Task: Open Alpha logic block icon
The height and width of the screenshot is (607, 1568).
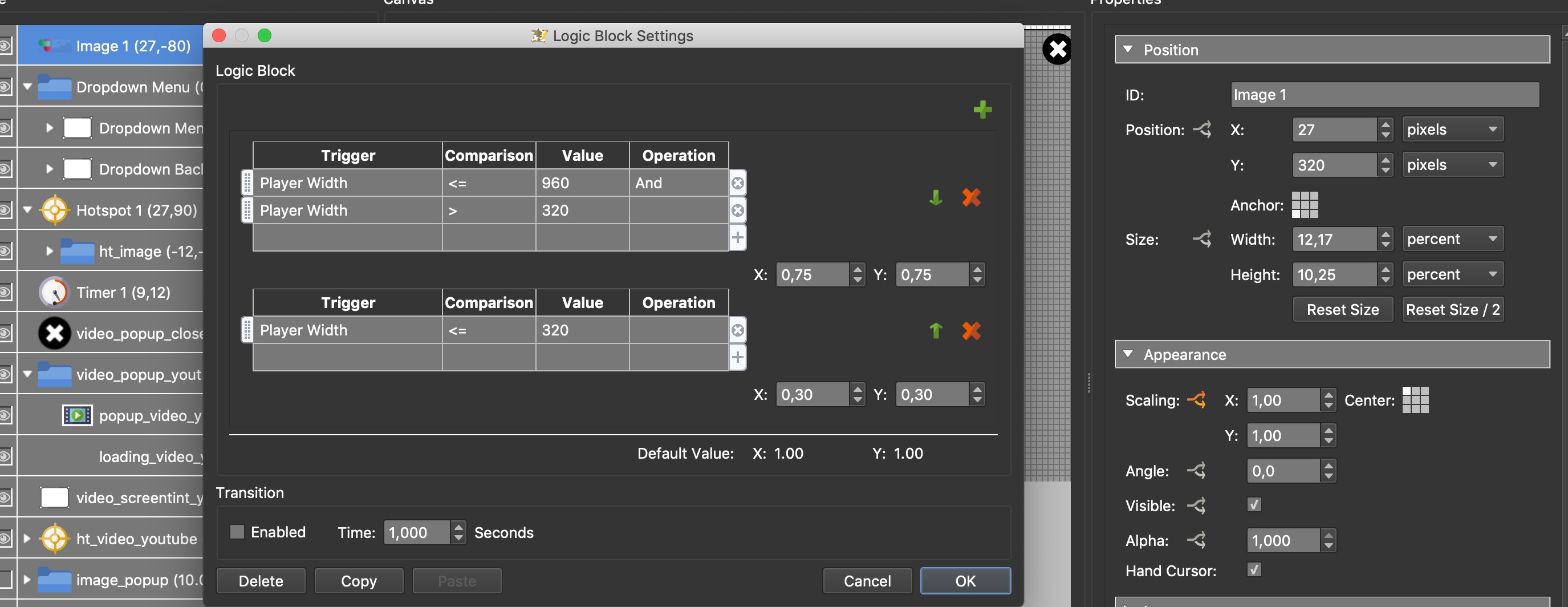Action: pos(1196,540)
